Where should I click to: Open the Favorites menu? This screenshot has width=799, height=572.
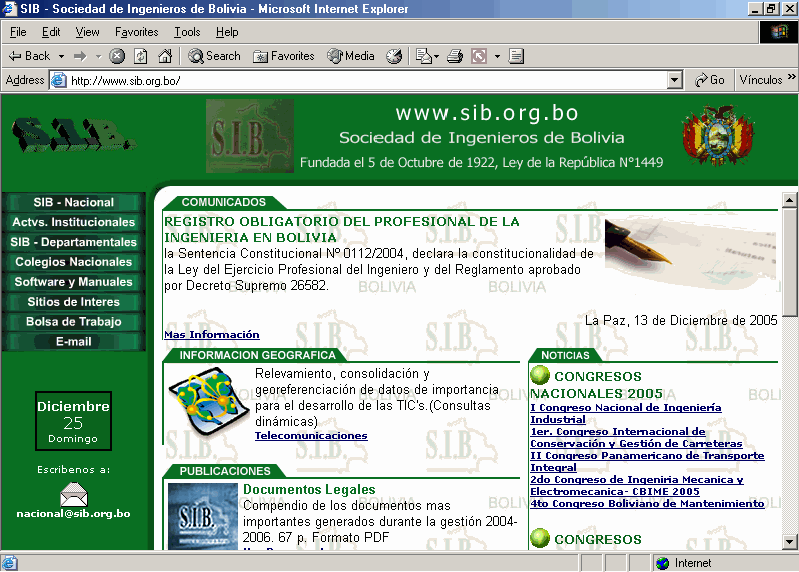click(137, 32)
